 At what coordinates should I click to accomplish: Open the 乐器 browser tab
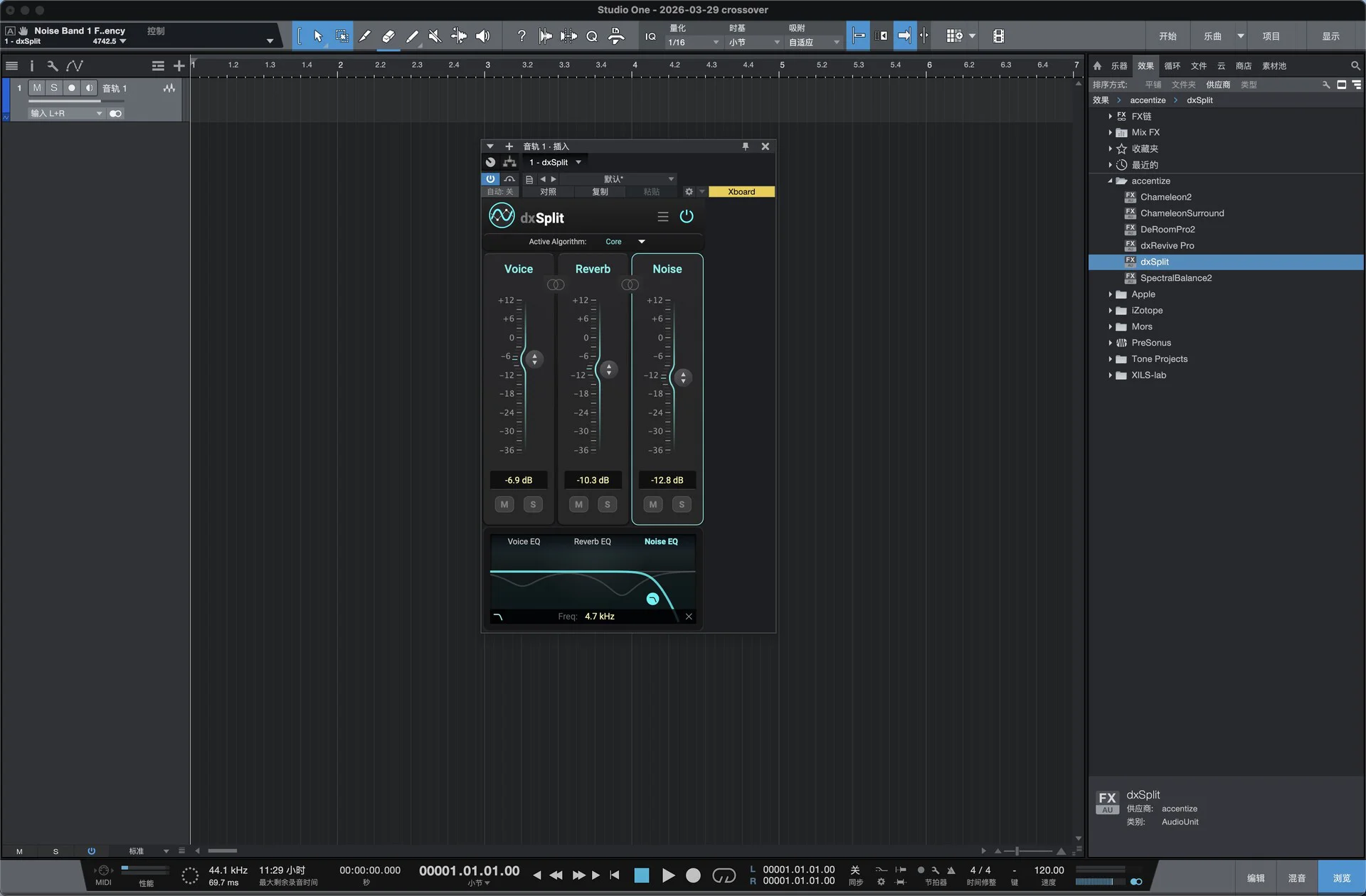click(x=1119, y=65)
